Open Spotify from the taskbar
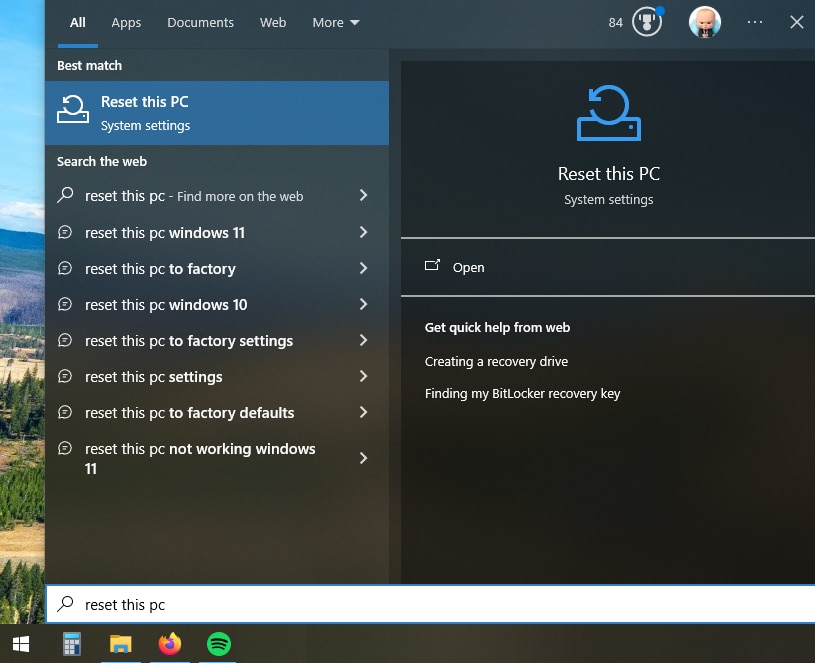815x663 pixels. 218,645
